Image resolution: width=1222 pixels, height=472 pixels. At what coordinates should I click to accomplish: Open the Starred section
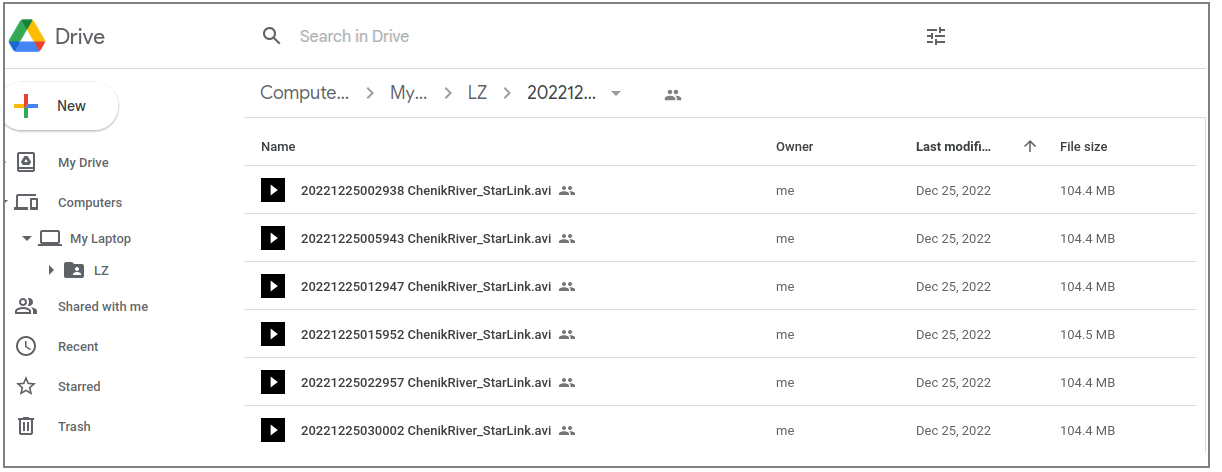click(79, 387)
